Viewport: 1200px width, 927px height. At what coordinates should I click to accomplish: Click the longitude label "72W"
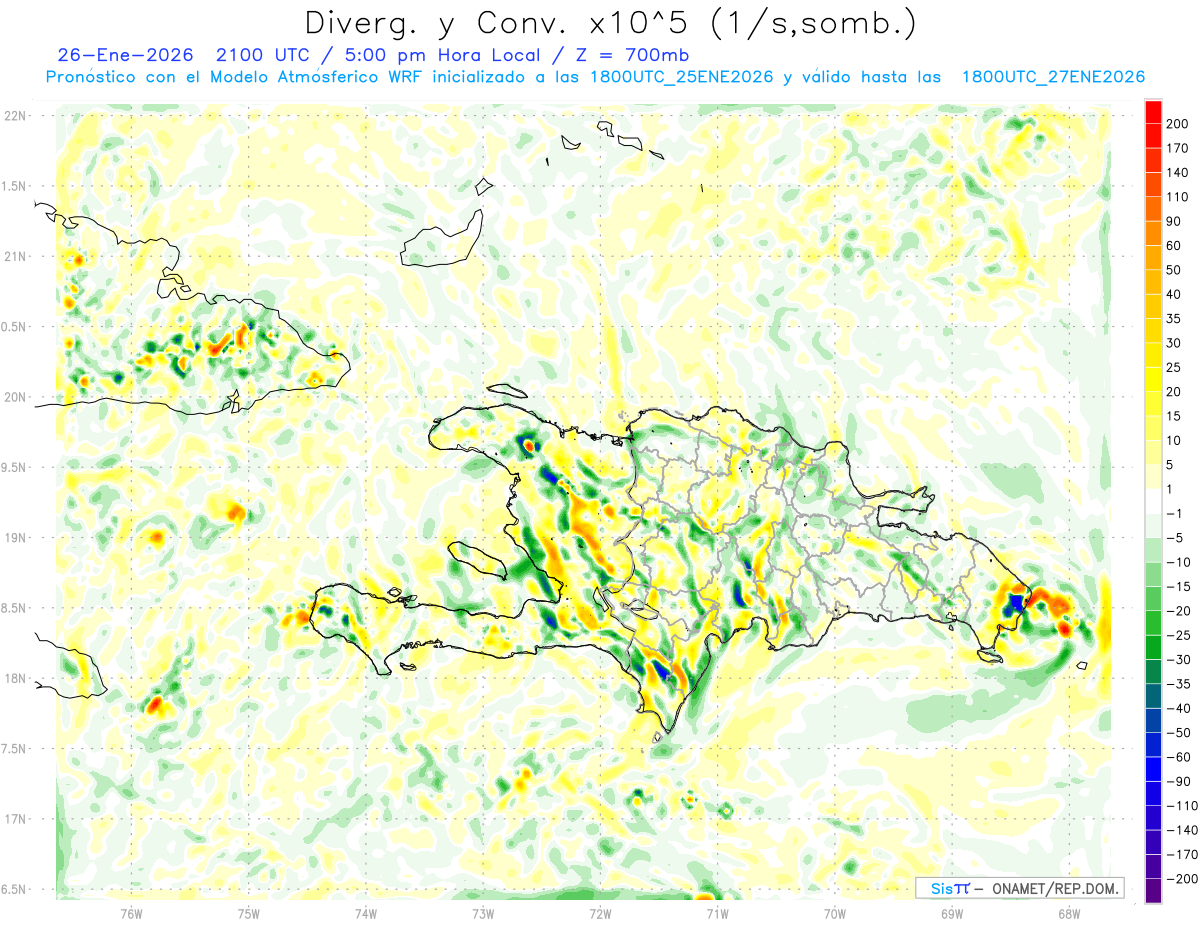600,913
